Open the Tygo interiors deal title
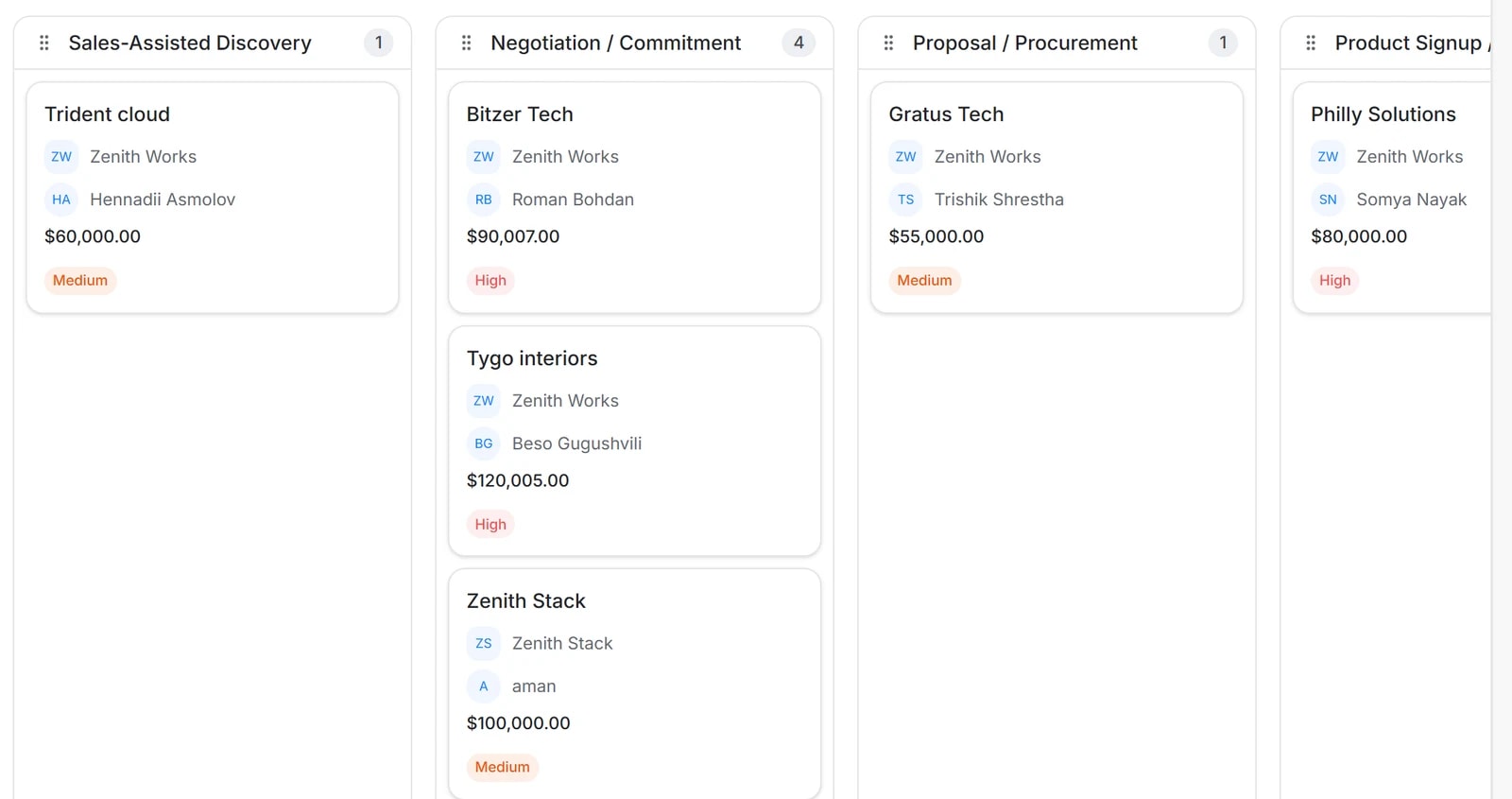This screenshot has width=1512, height=799. [532, 358]
